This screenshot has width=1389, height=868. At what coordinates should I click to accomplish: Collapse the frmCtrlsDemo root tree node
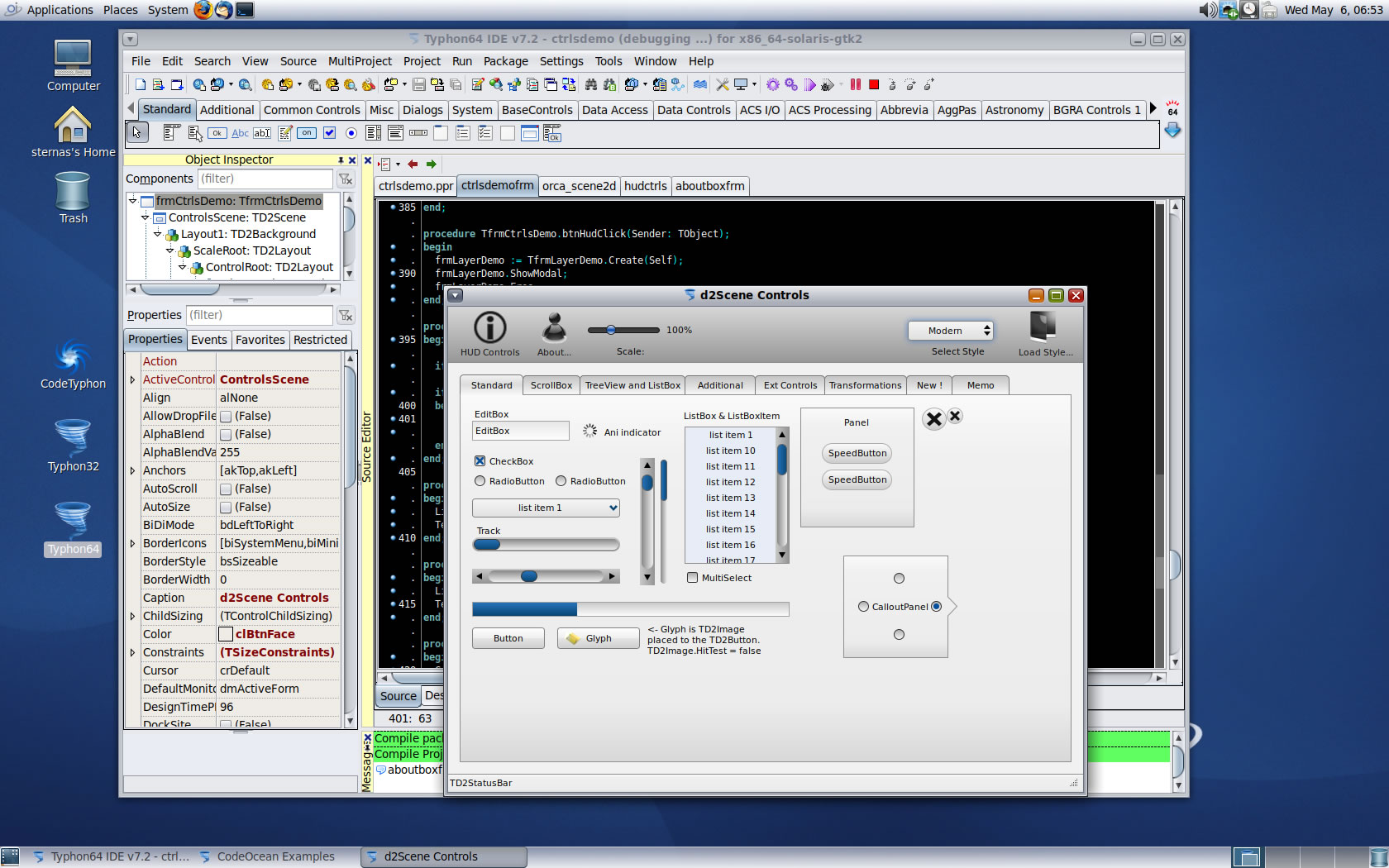[132, 201]
